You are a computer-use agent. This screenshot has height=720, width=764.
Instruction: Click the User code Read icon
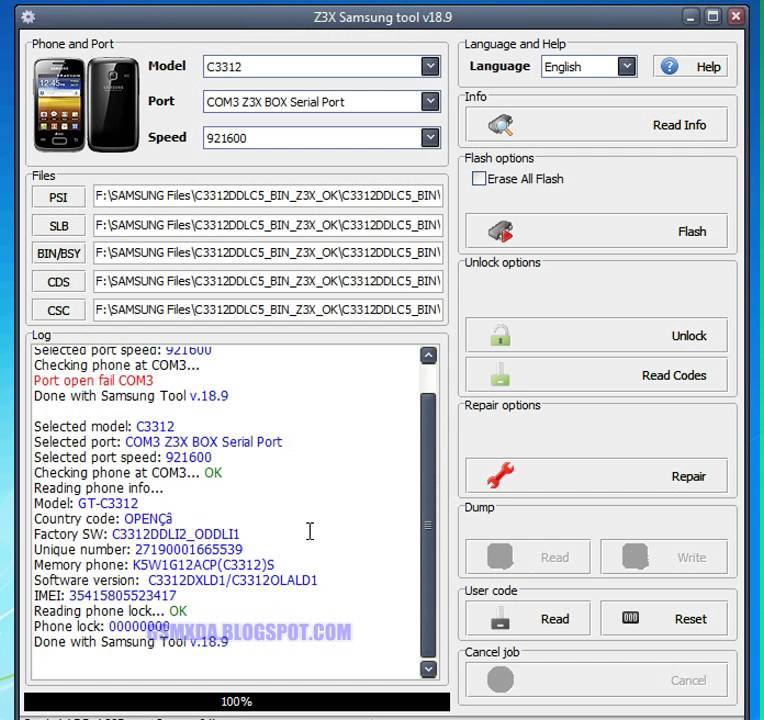tap(500, 618)
